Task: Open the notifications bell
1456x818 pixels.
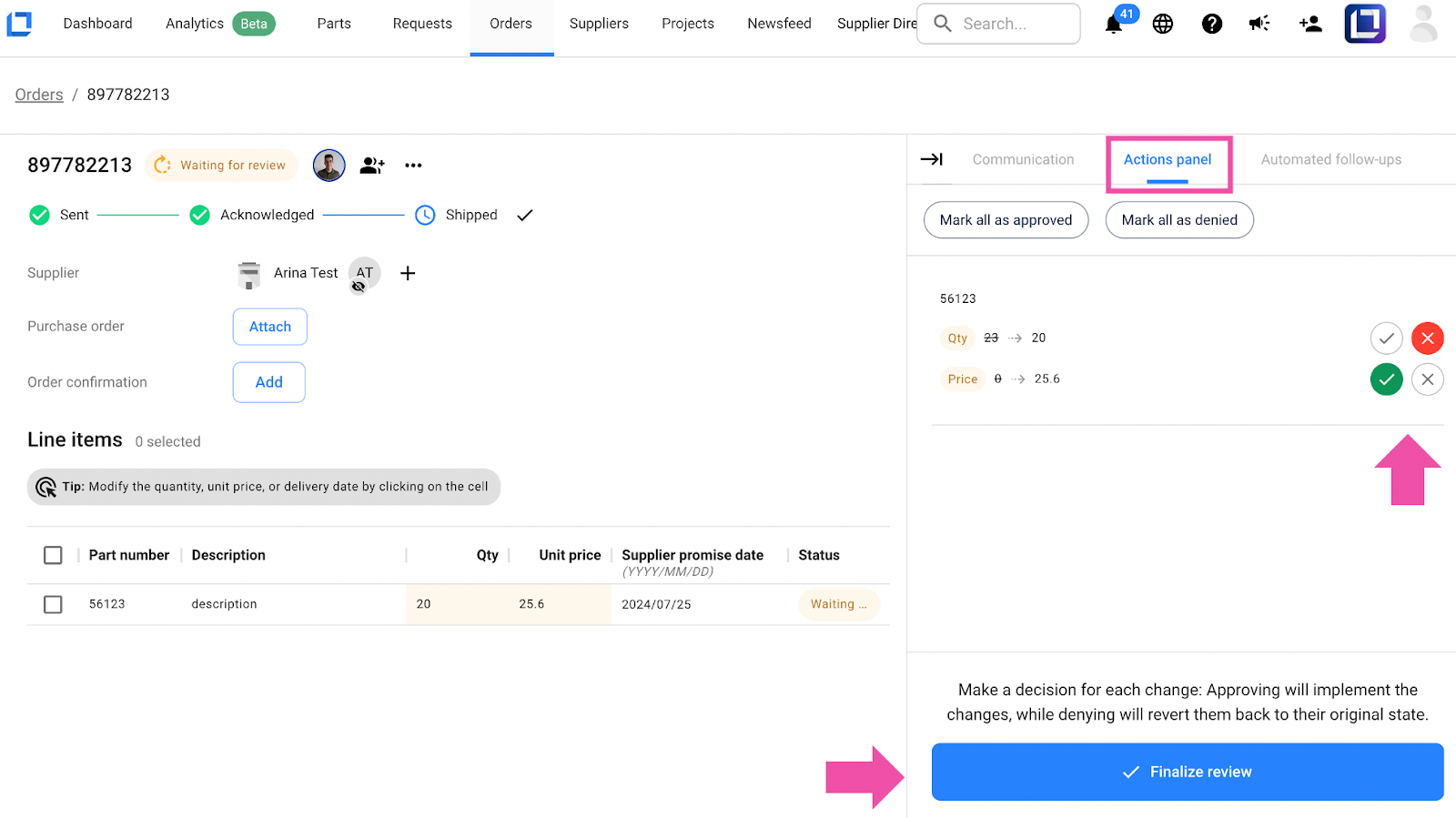Action: pyautogui.click(x=1114, y=25)
